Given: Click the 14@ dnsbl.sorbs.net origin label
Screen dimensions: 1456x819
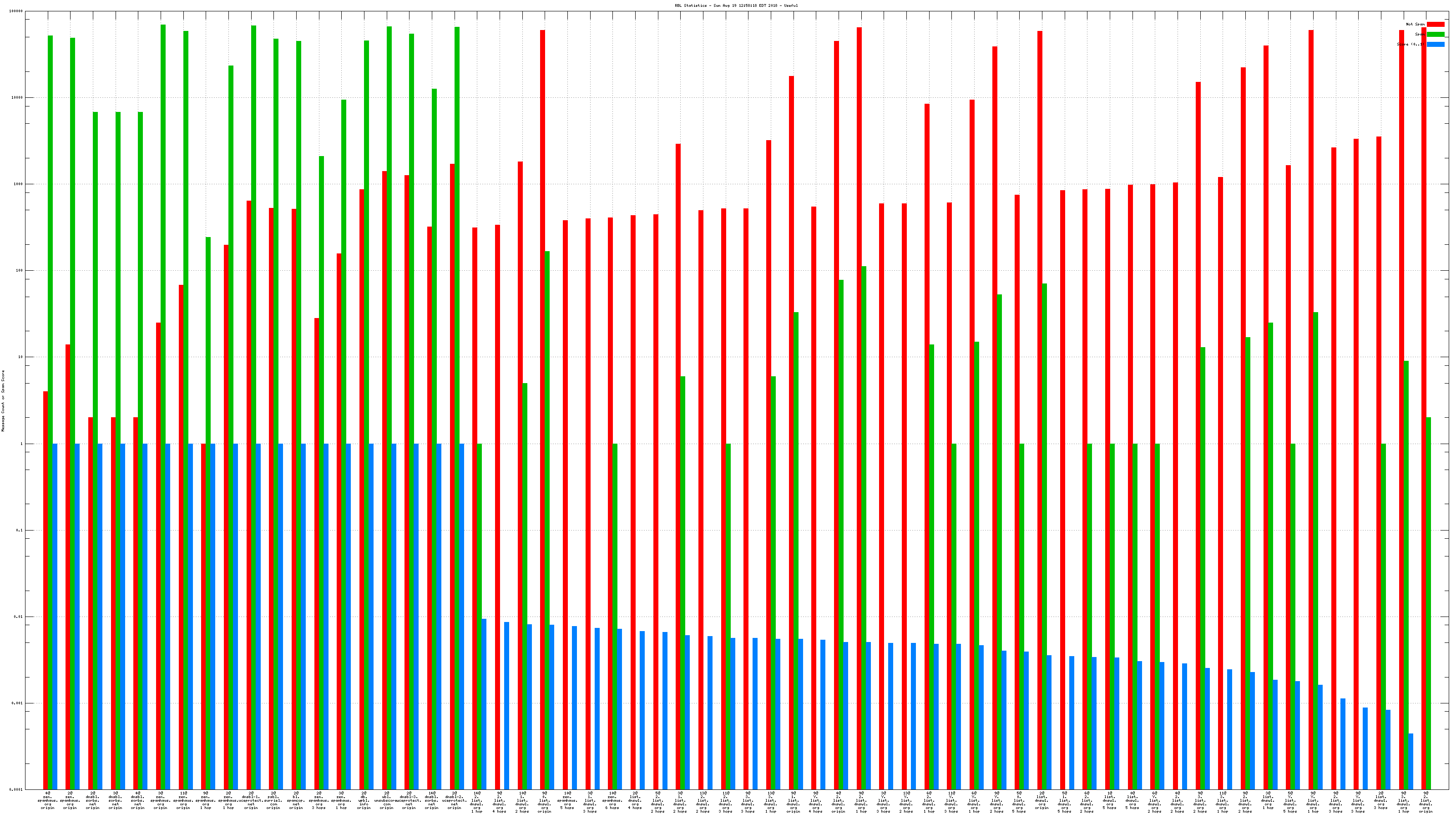Looking at the screenshot, I should (x=432, y=800).
